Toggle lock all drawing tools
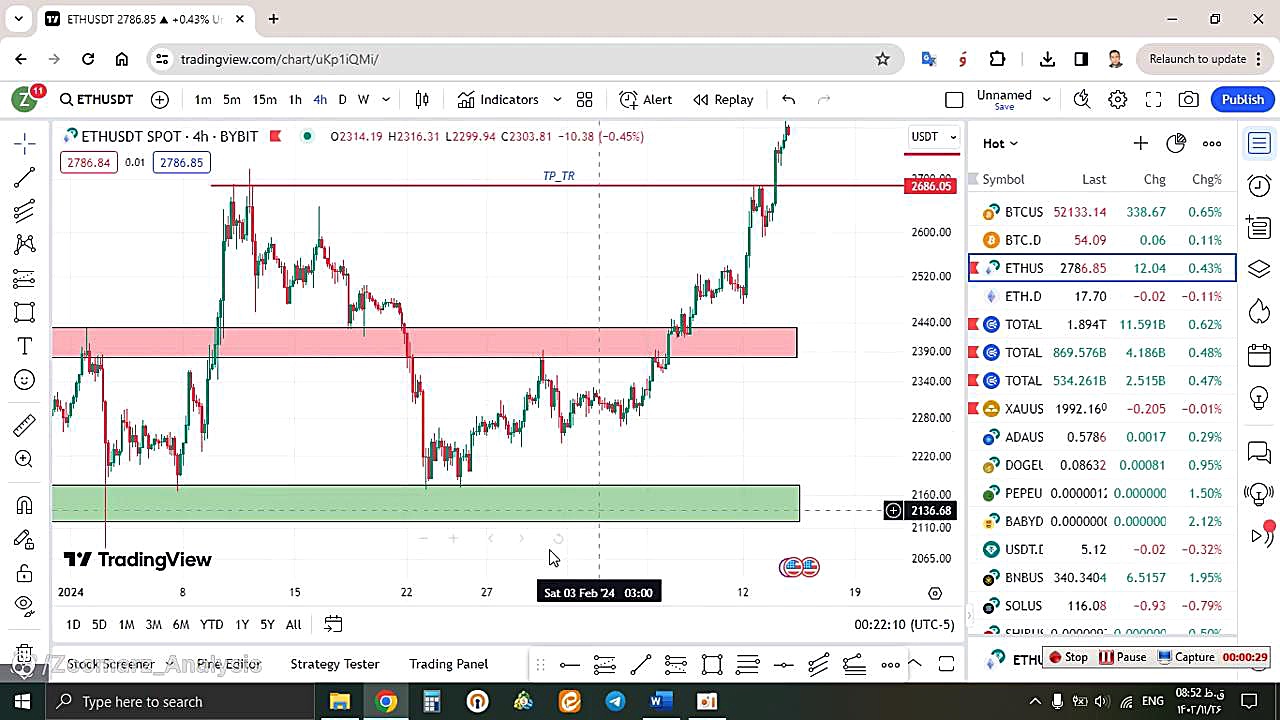This screenshot has height=720, width=1280. [25, 573]
